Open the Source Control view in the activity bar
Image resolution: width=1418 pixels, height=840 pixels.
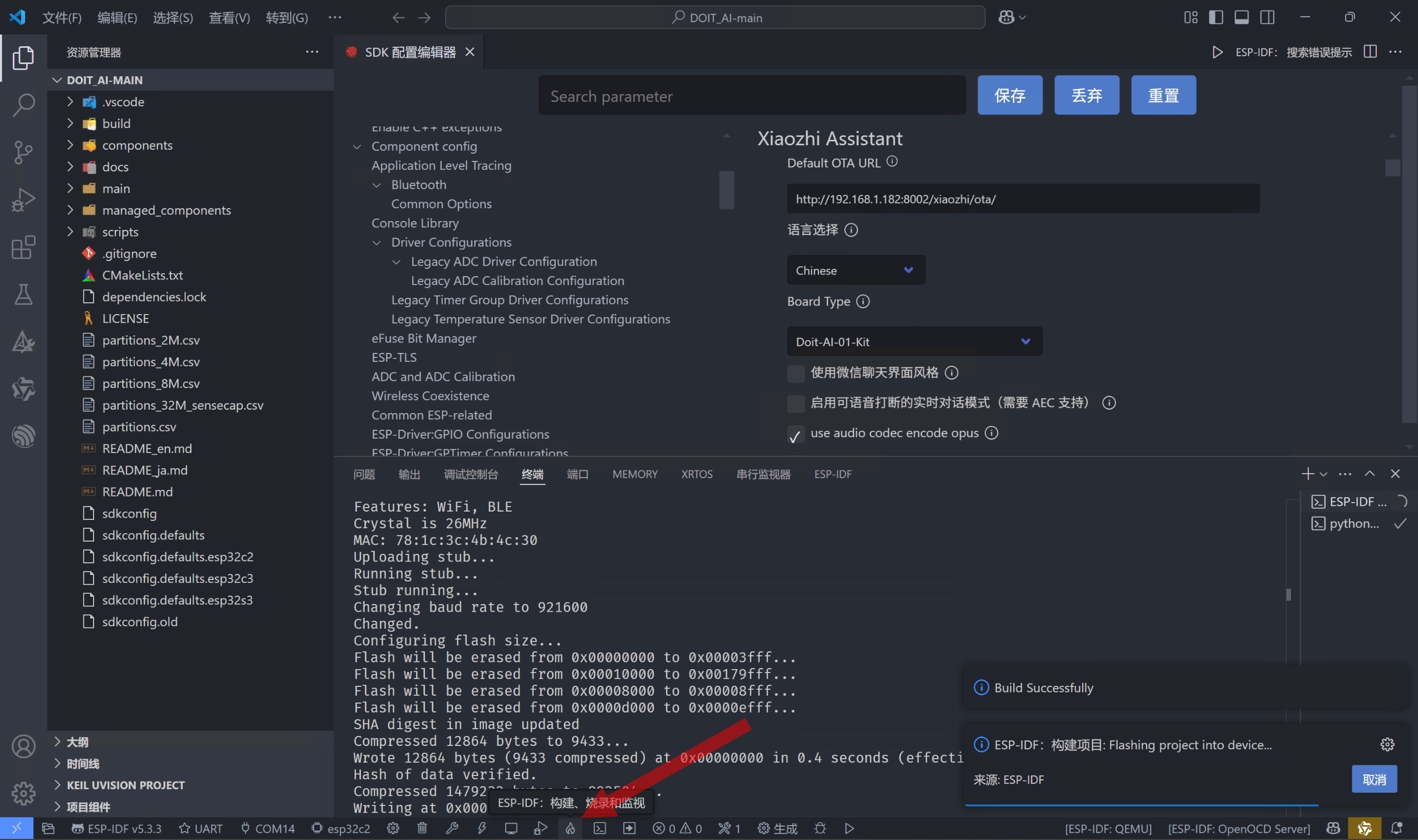(23, 152)
